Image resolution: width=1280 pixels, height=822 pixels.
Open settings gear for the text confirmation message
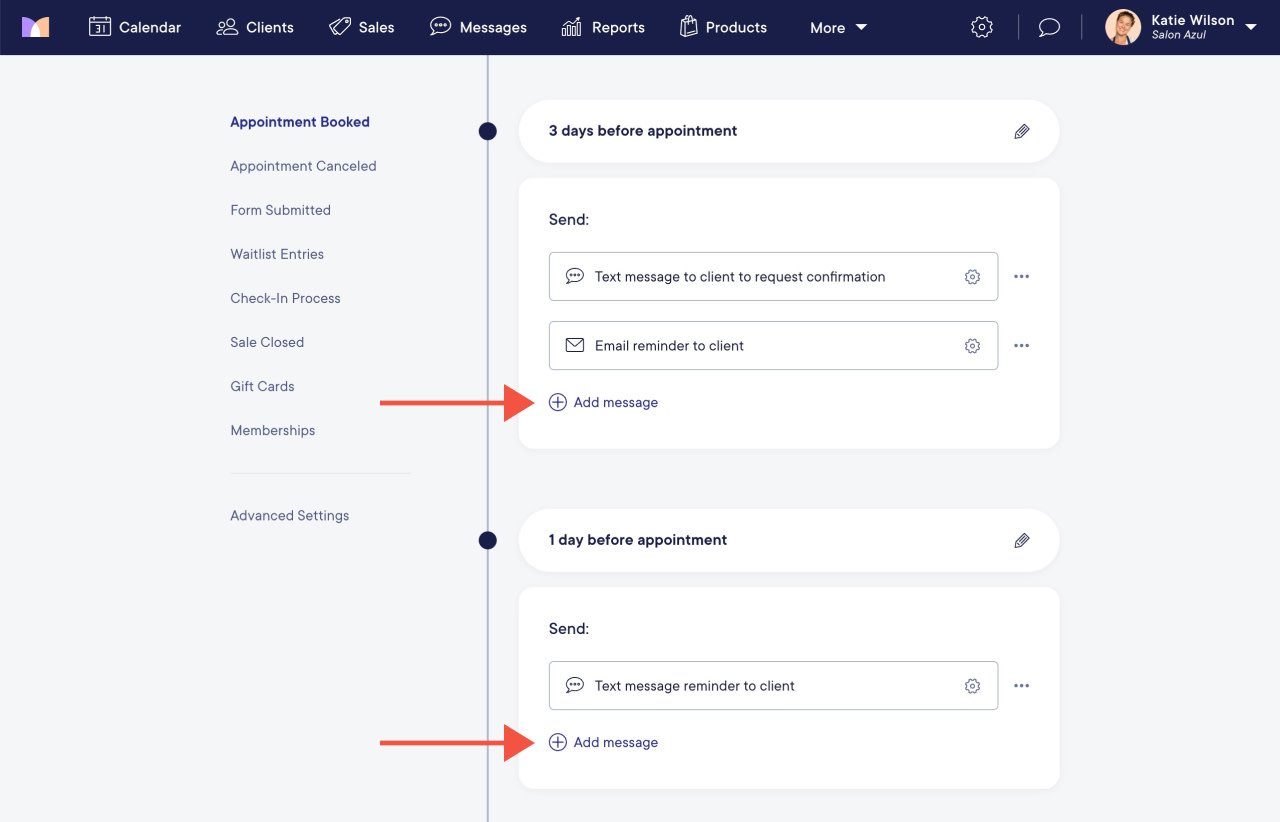(x=972, y=276)
